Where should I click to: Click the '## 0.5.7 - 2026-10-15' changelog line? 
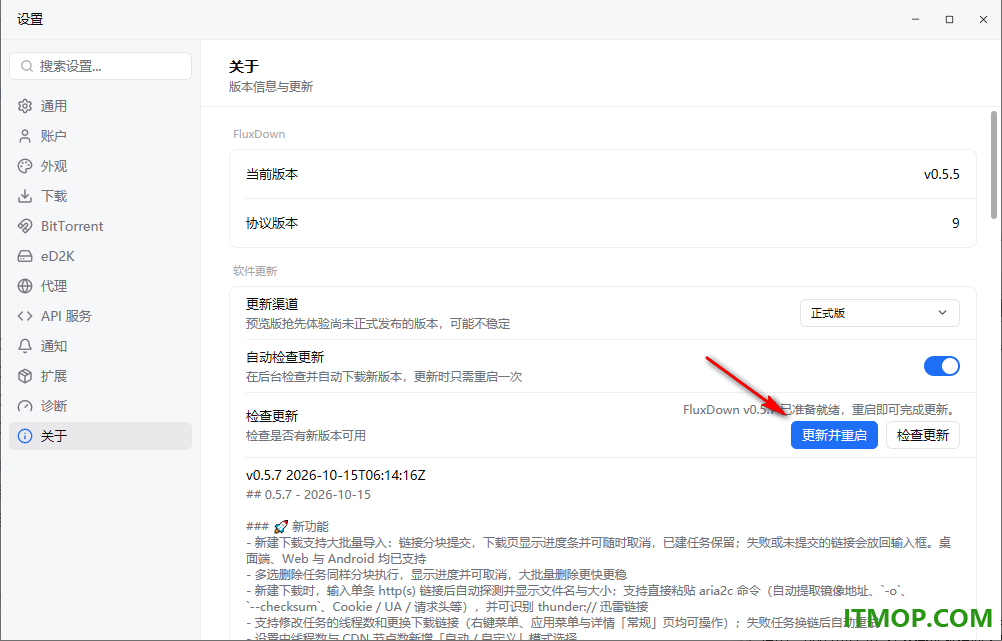(308, 495)
